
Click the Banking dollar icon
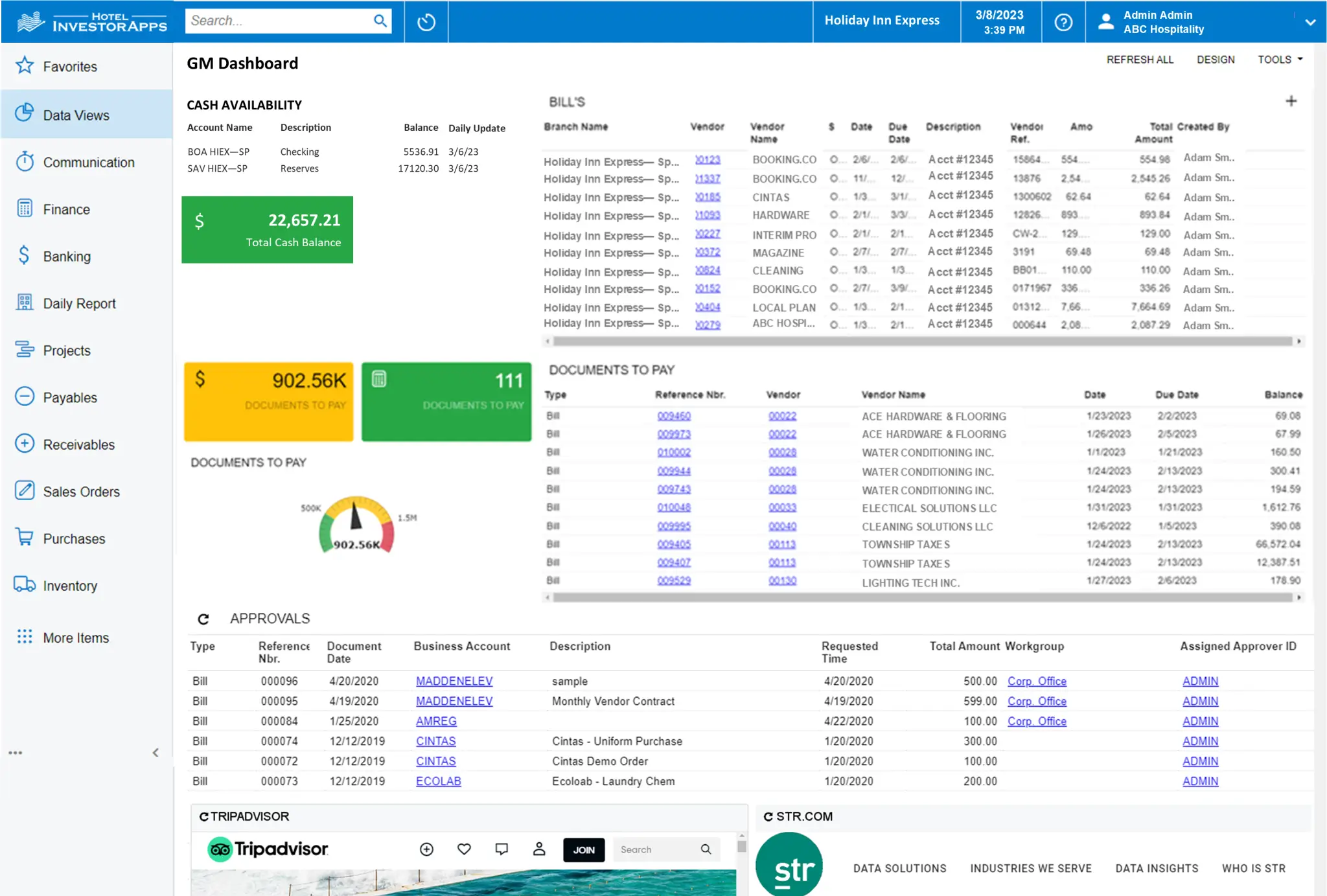click(24, 255)
